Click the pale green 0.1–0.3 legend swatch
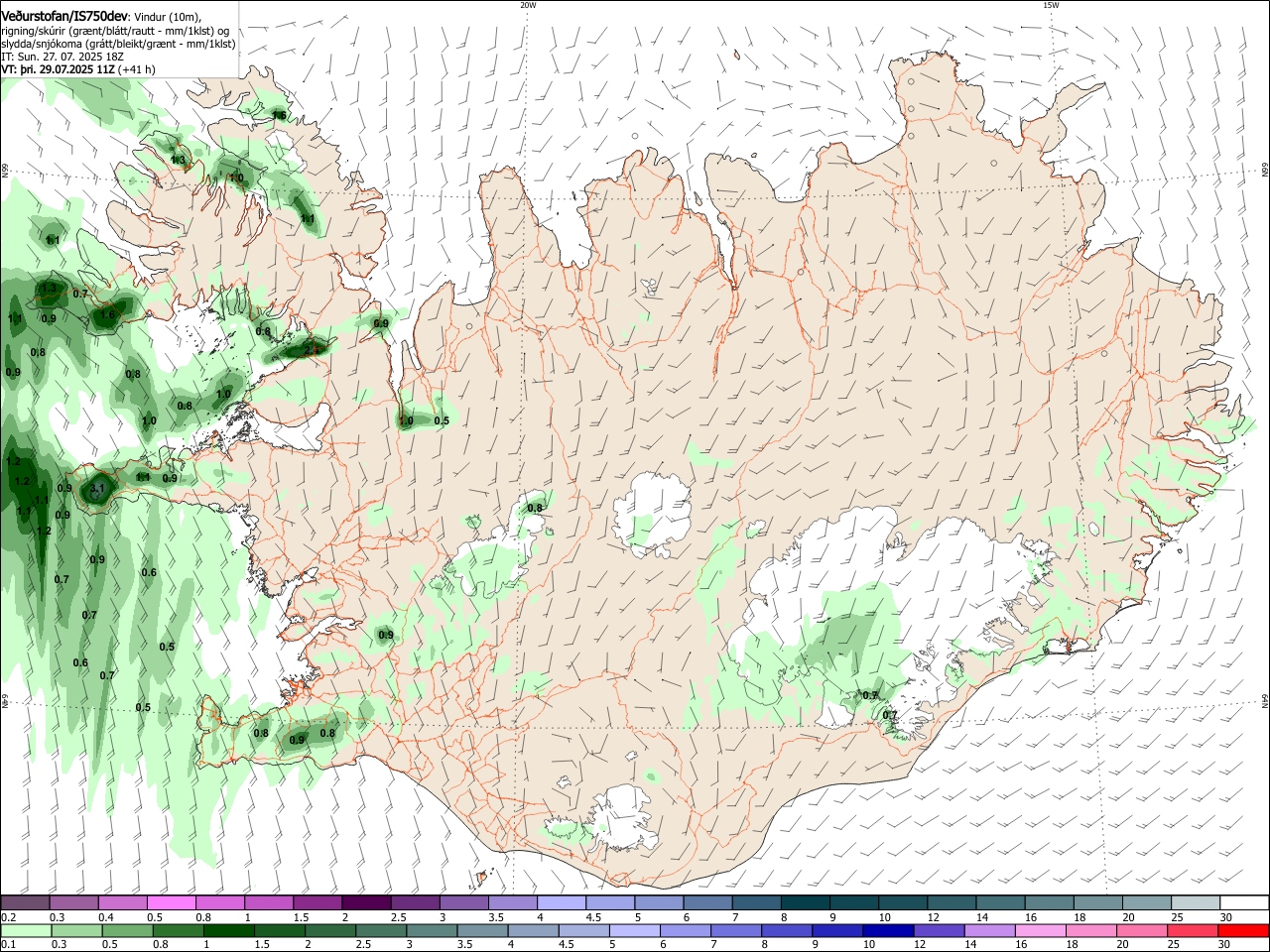The height and width of the screenshot is (952, 1270). click(x=26, y=931)
